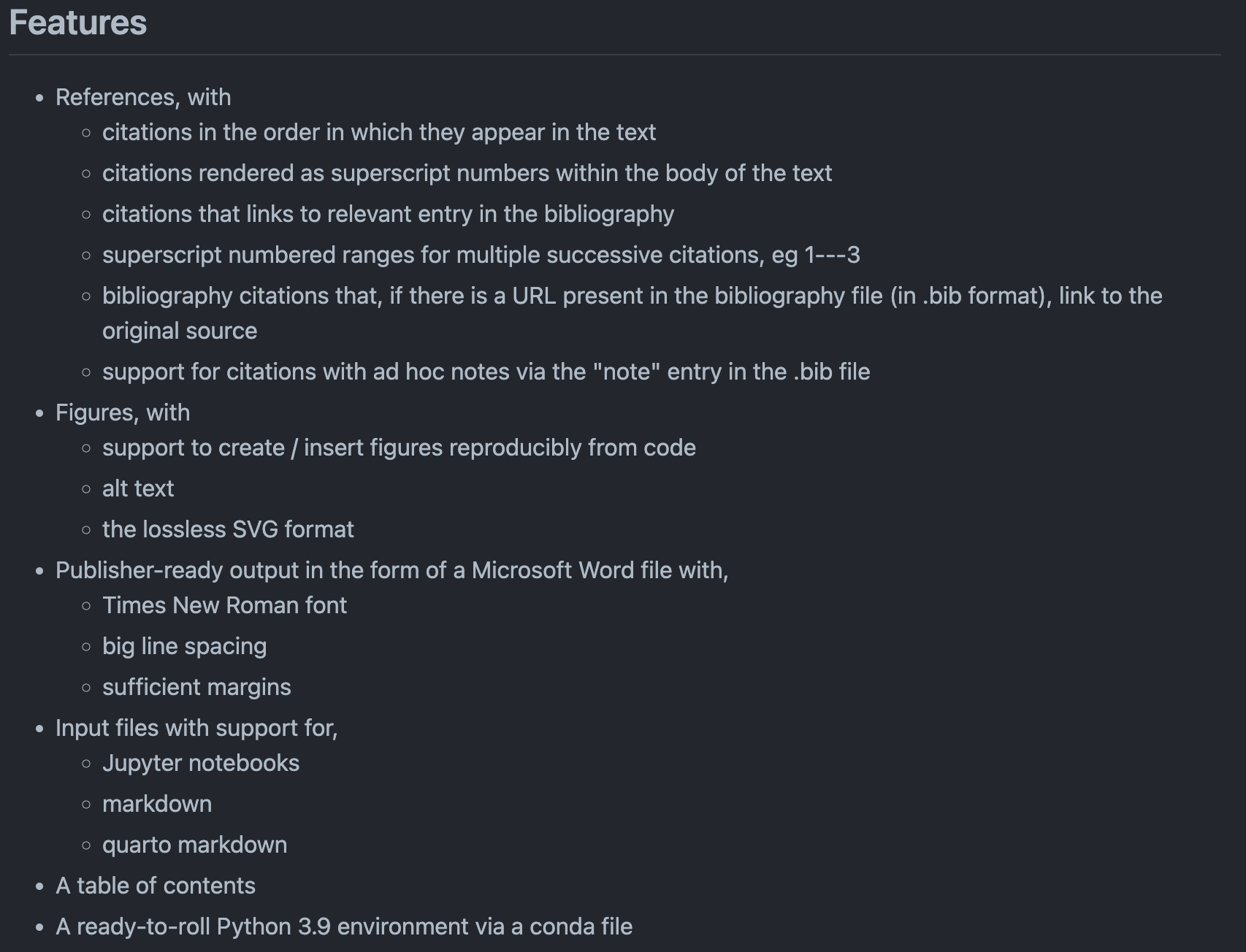
Task: Click 'Times New Roman font' item
Action: [x=224, y=605]
